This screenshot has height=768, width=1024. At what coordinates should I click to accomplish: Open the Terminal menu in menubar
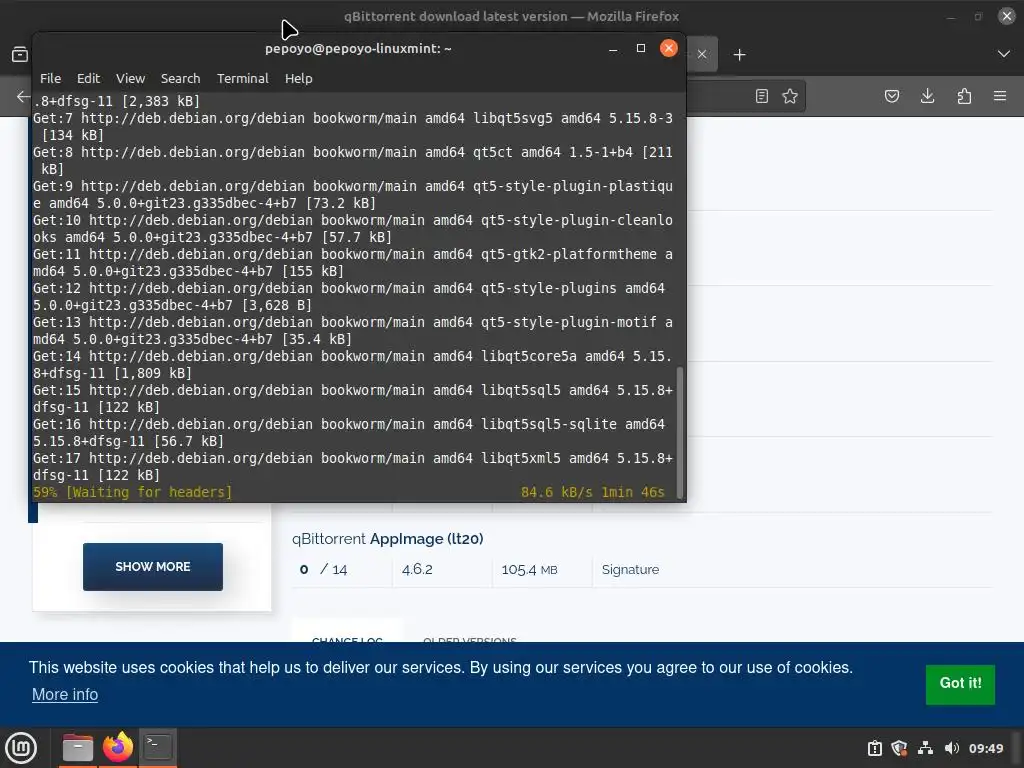[x=242, y=78]
